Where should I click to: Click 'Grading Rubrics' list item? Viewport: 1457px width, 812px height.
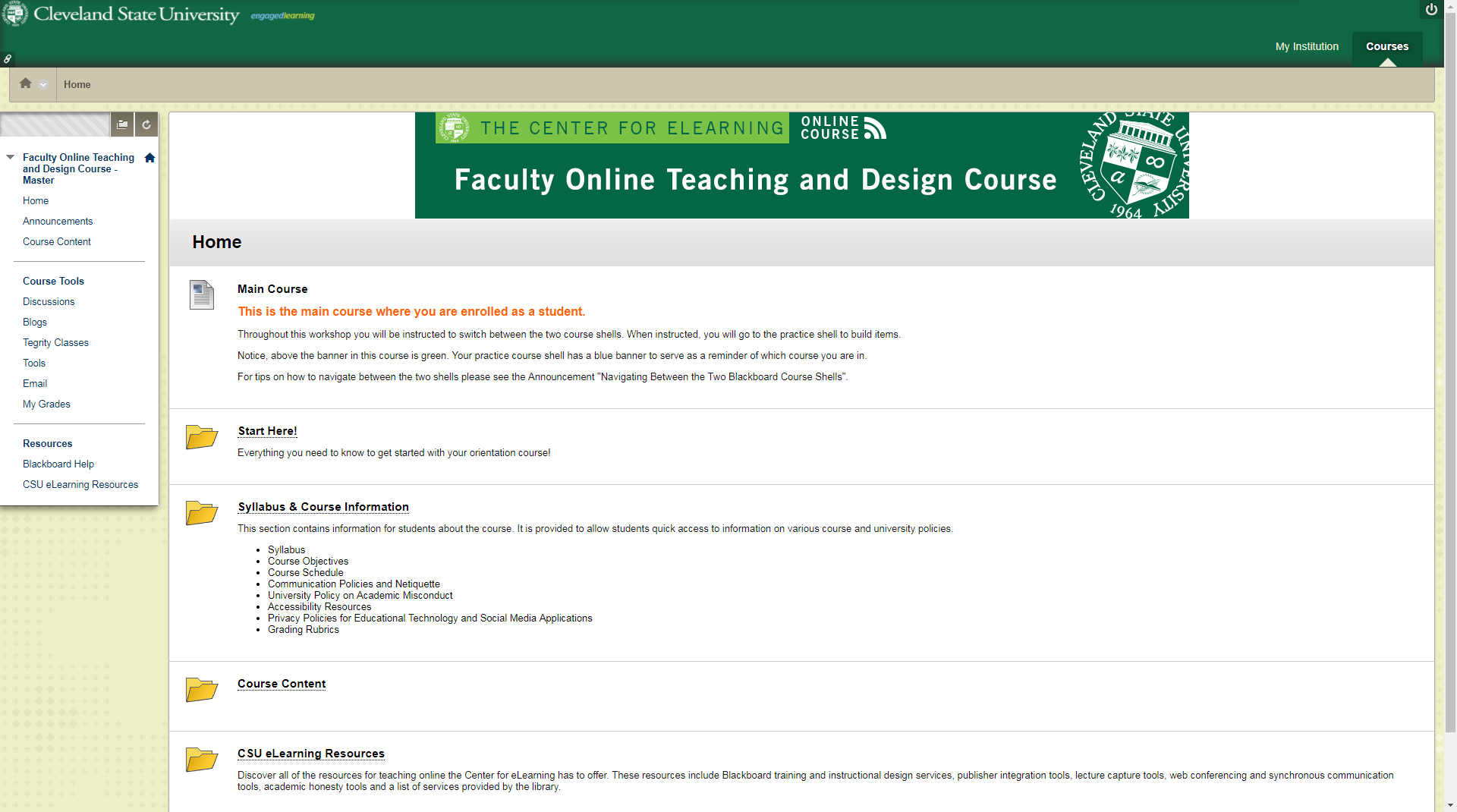[304, 630]
